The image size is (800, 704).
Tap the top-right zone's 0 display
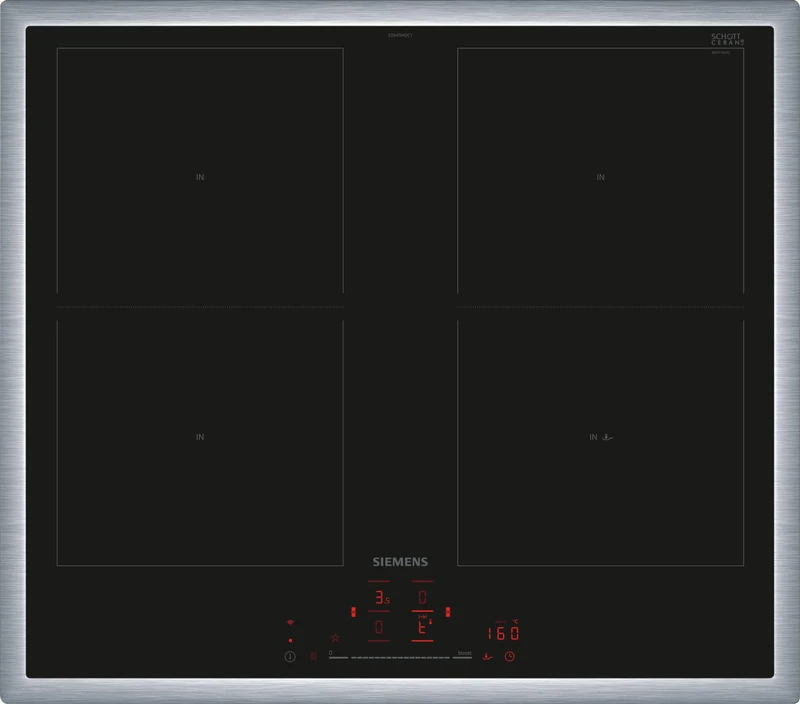pos(422,595)
